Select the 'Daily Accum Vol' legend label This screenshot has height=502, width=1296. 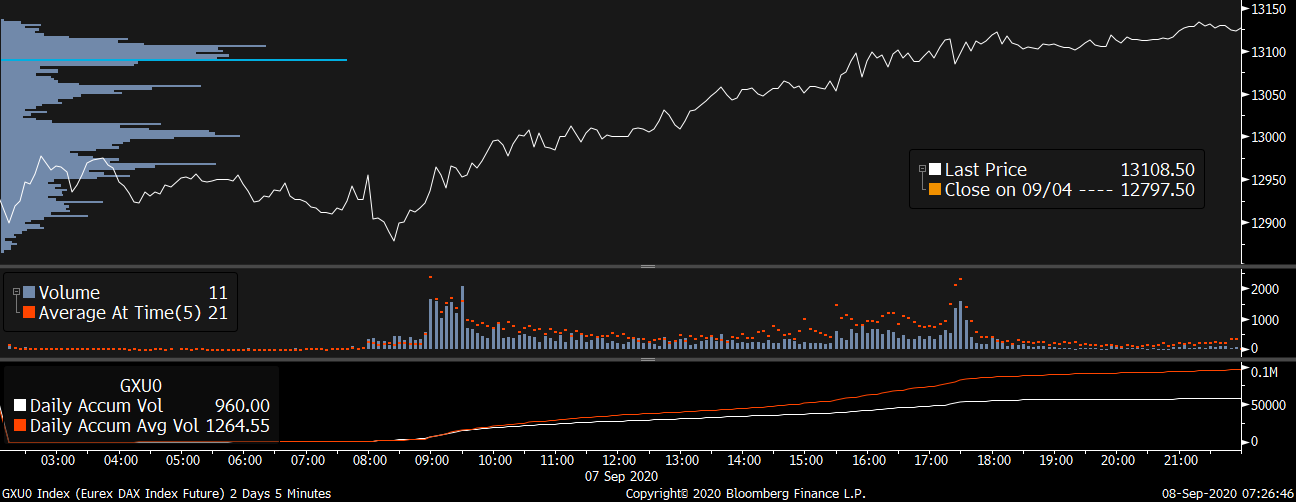[96, 406]
